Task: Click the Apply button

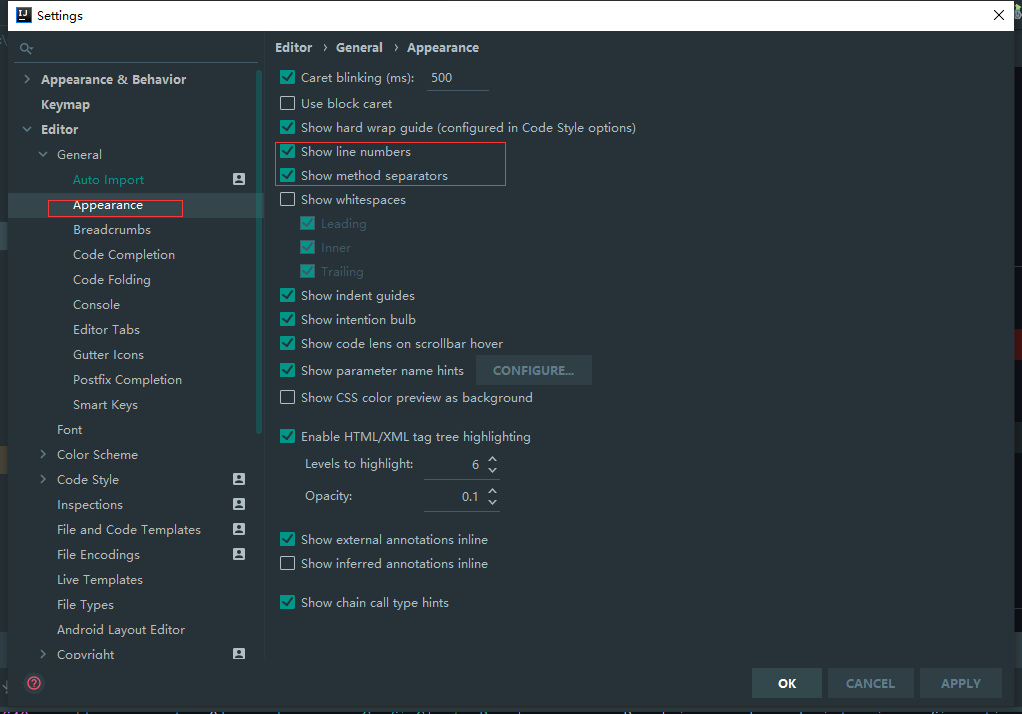Action: (961, 683)
